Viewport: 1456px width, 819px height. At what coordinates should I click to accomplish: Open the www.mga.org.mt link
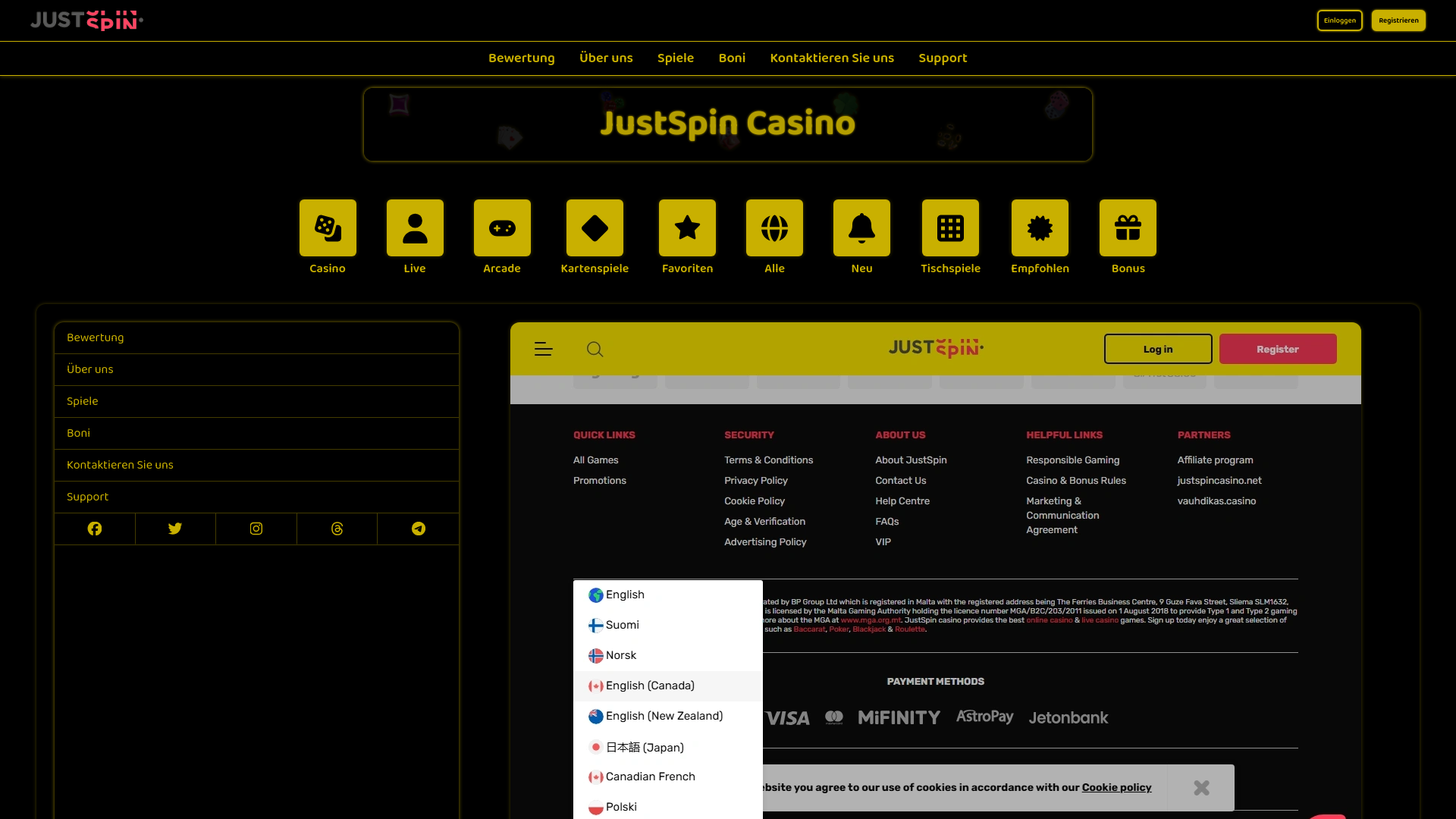871,620
